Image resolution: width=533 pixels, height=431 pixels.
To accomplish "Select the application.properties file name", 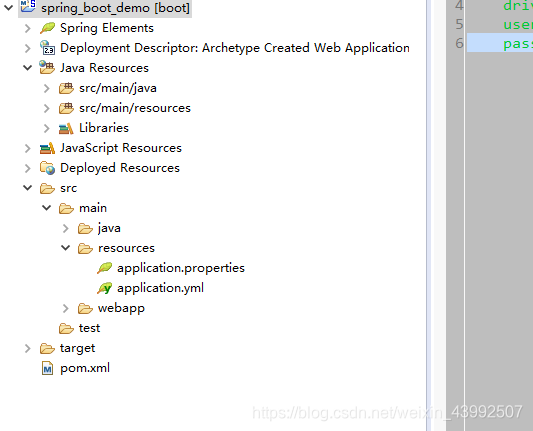I will pos(181,268).
